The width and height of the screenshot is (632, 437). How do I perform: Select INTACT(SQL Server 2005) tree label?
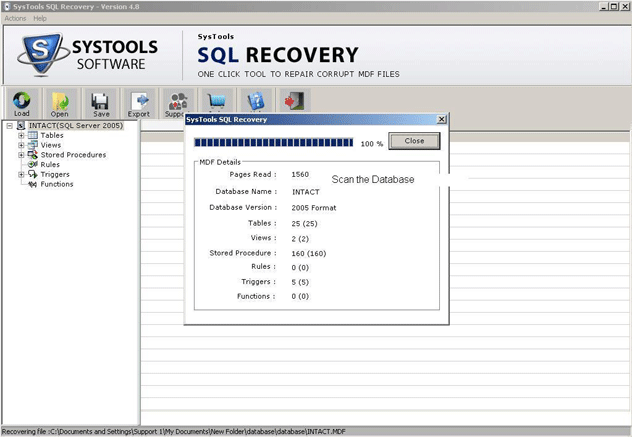click(76, 126)
